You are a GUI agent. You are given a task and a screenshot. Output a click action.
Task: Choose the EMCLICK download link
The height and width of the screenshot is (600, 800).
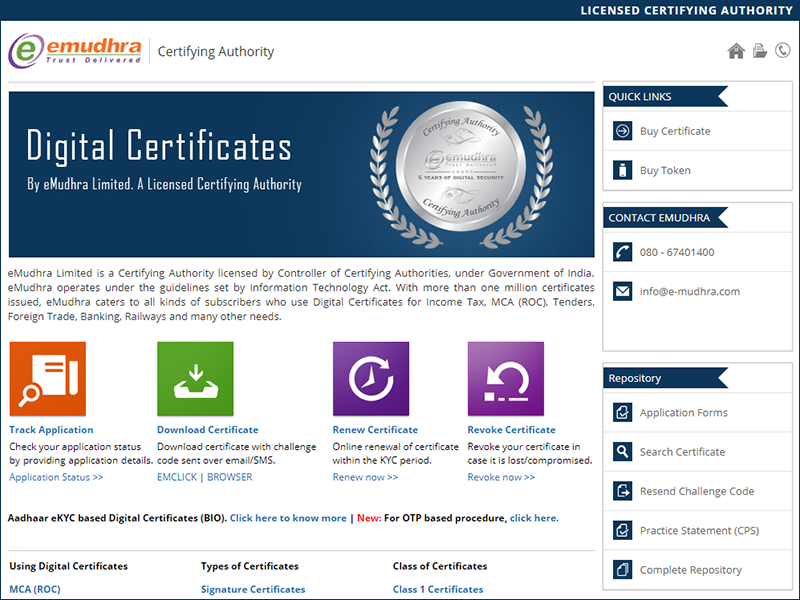pyautogui.click(x=177, y=477)
